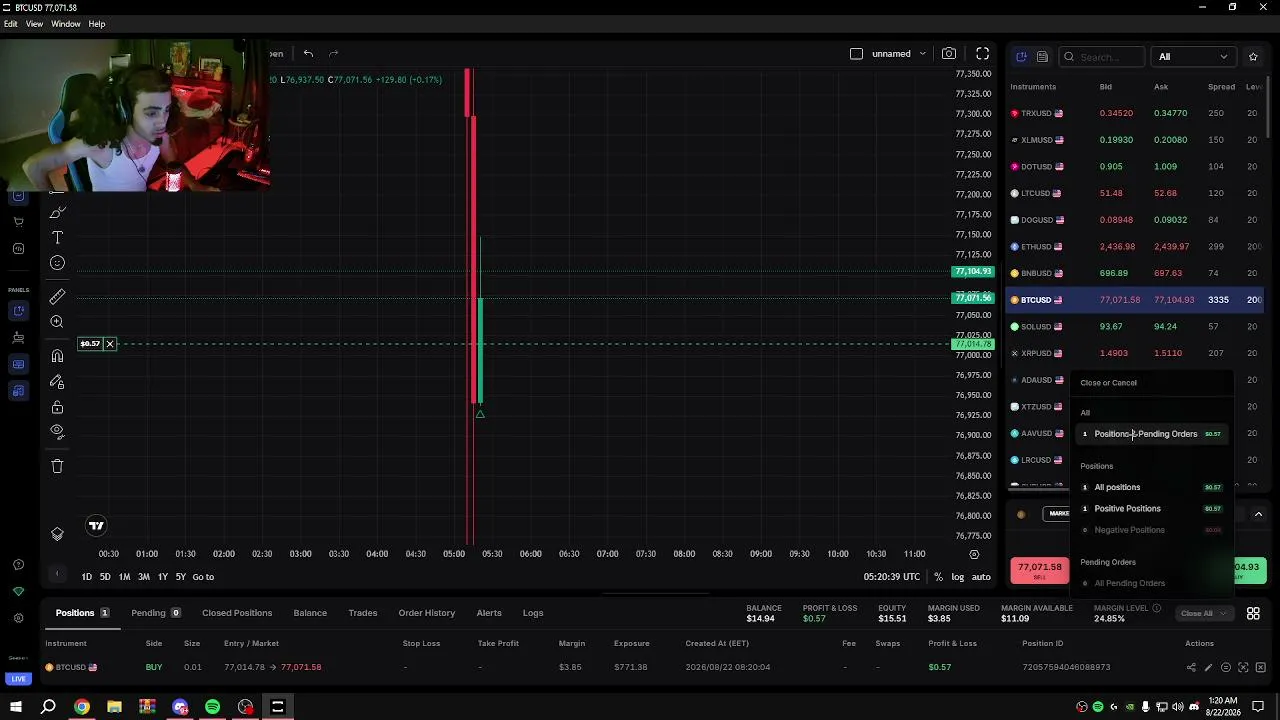Toggle hide all drawings eye icon
This screenshot has width=1280, height=720.
pos(57,432)
